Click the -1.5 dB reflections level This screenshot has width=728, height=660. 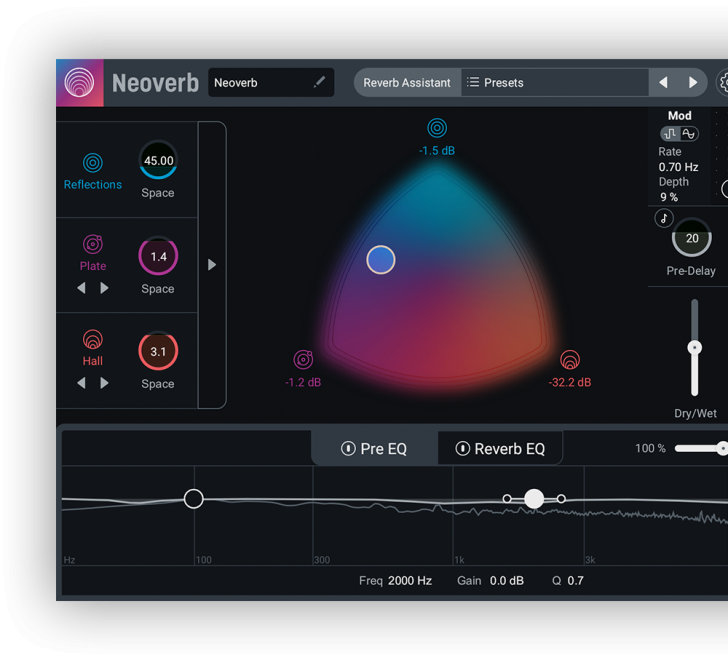pyautogui.click(x=437, y=151)
